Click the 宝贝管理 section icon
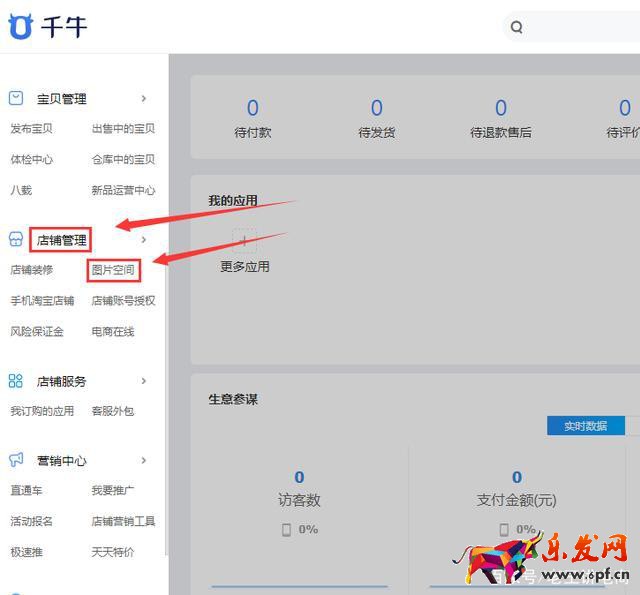 pyautogui.click(x=16, y=98)
